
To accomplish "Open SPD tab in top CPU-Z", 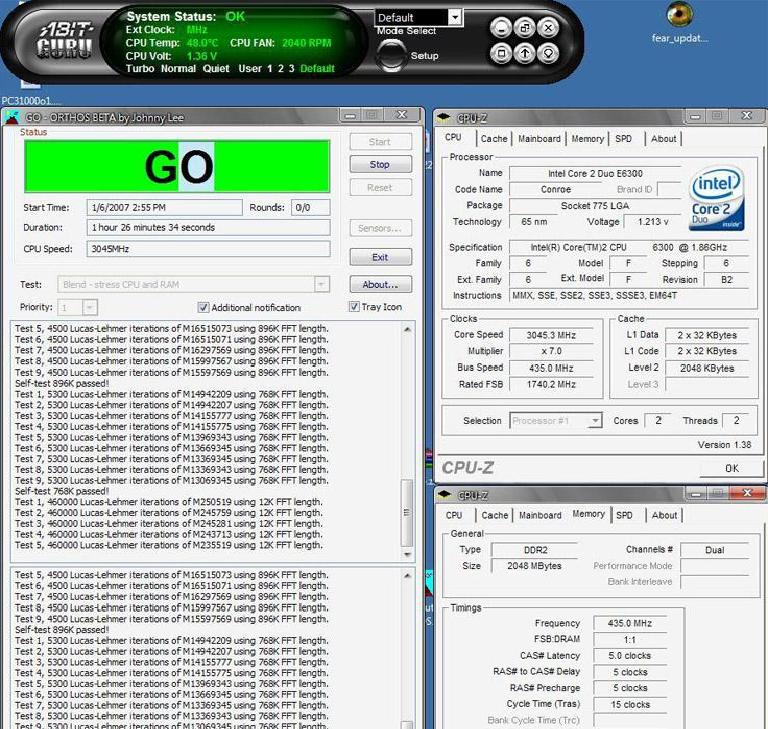I will (624, 139).
